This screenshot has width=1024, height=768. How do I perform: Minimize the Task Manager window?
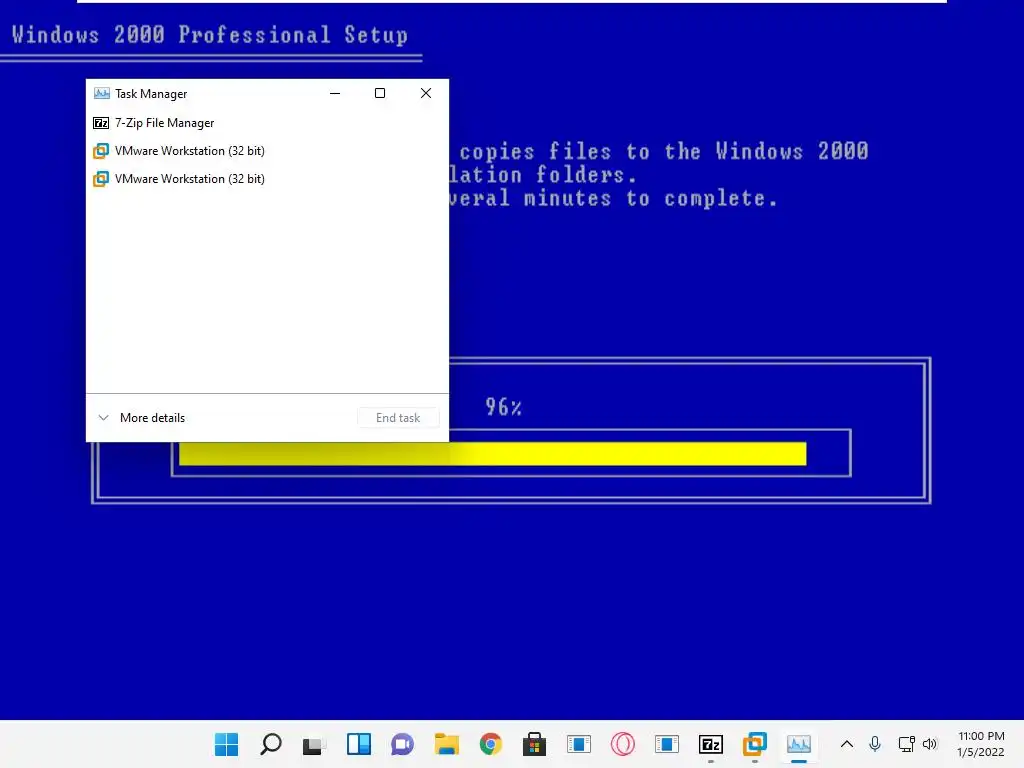[x=335, y=93]
